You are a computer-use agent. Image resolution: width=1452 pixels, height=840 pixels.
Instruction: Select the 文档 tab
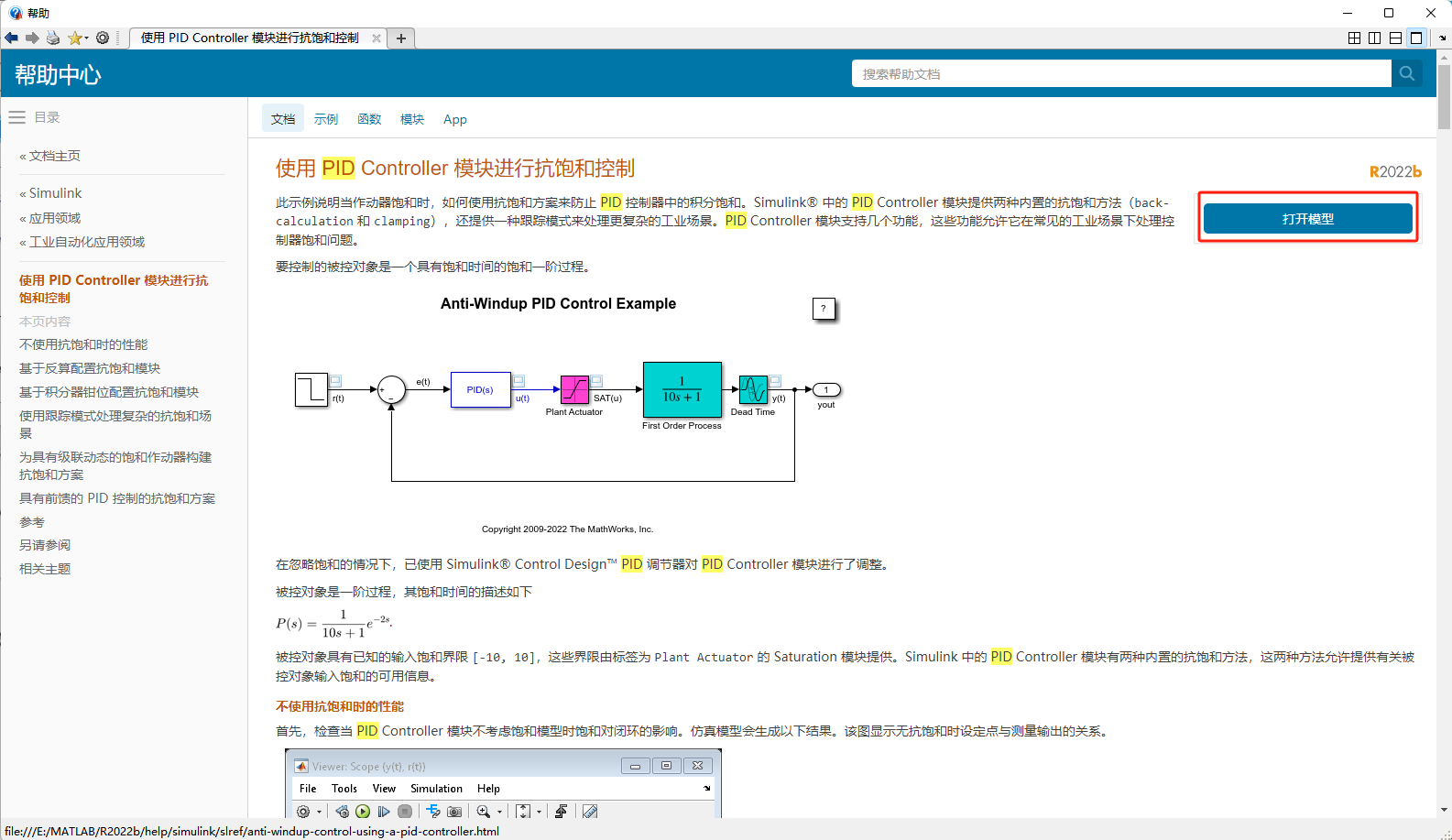(283, 119)
